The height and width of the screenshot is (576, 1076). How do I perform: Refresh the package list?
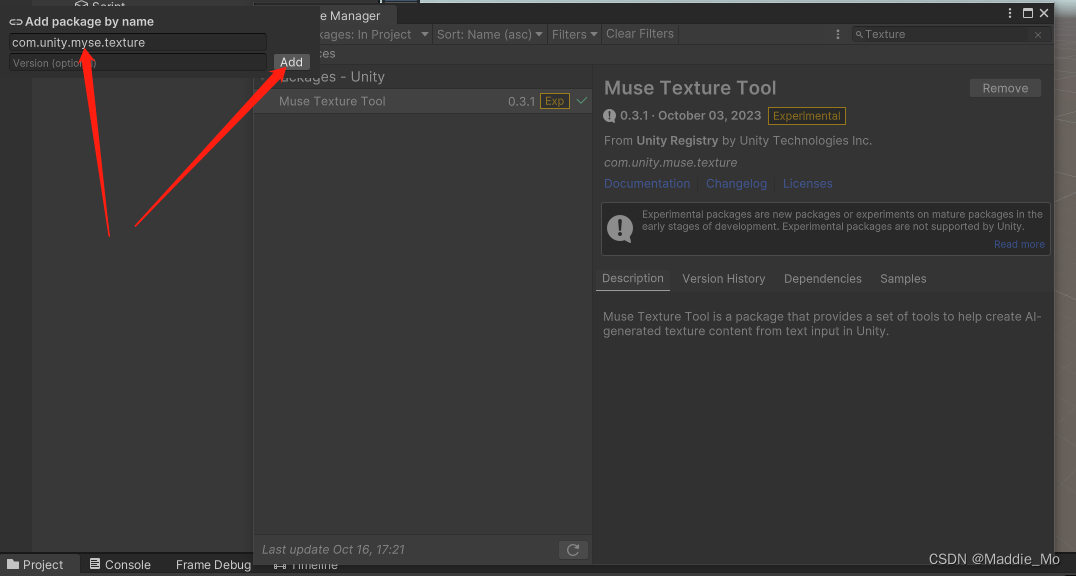(x=573, y=550)
